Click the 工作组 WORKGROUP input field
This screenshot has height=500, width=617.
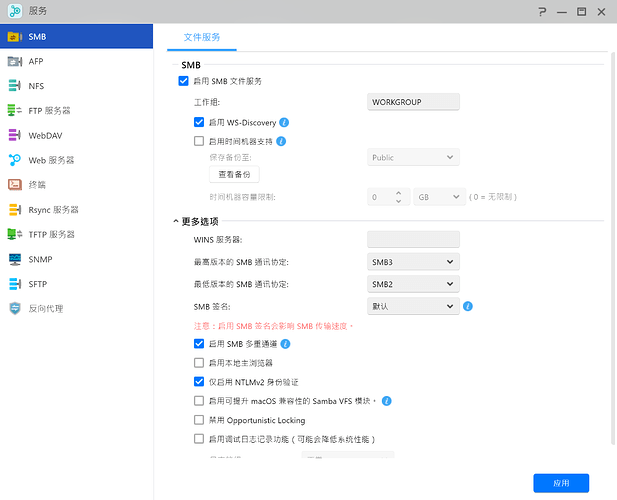[x=413, y=102]
